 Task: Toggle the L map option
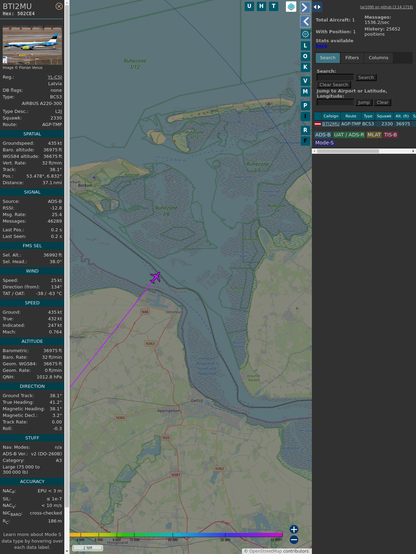click(x=305, y=46)
